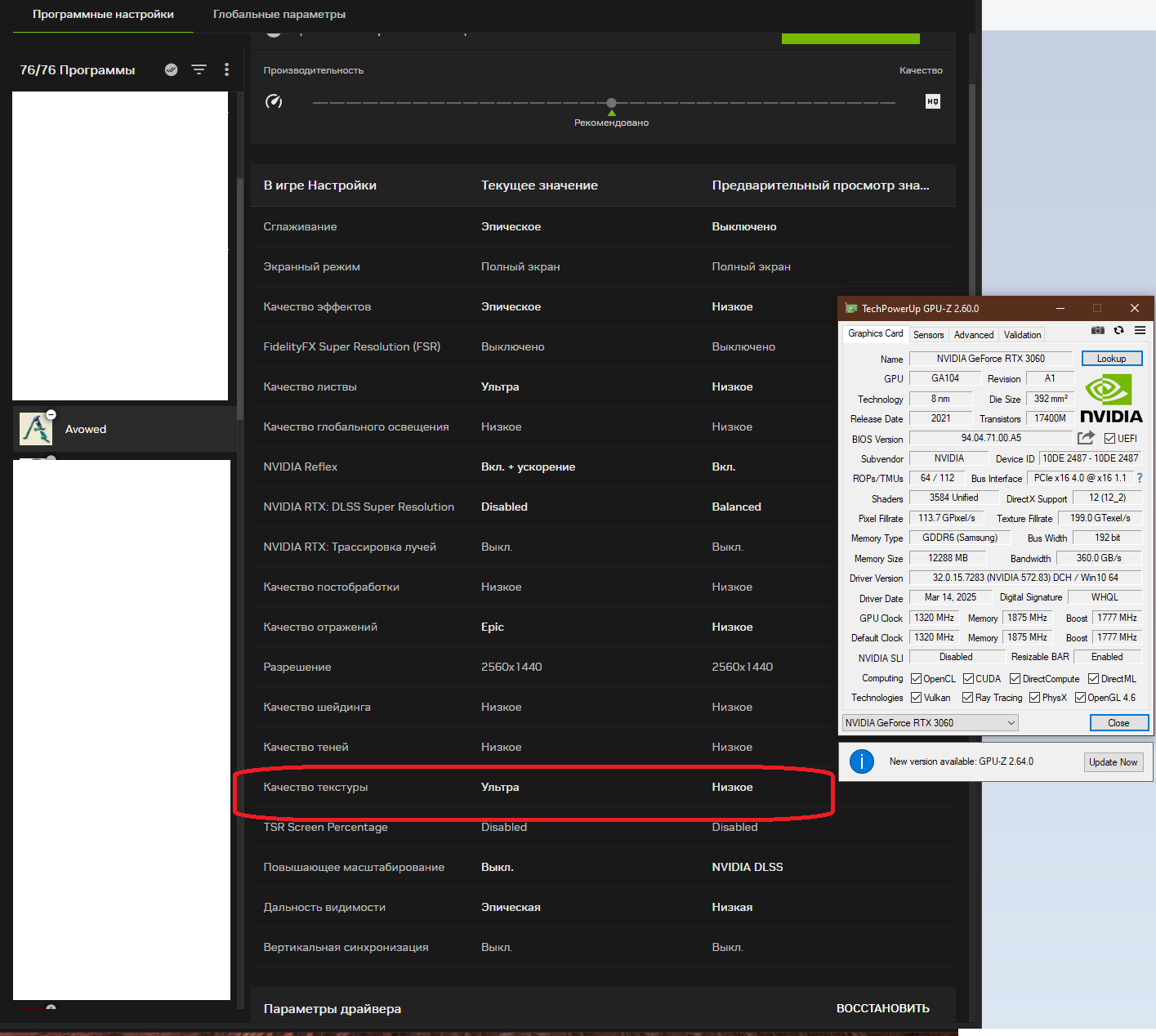Image resolution: width=1156 pixels, height=1036 pixels.
Task: Switch to the Программные настройки tab
Action: pyautogui.click(x=103, y=15)
